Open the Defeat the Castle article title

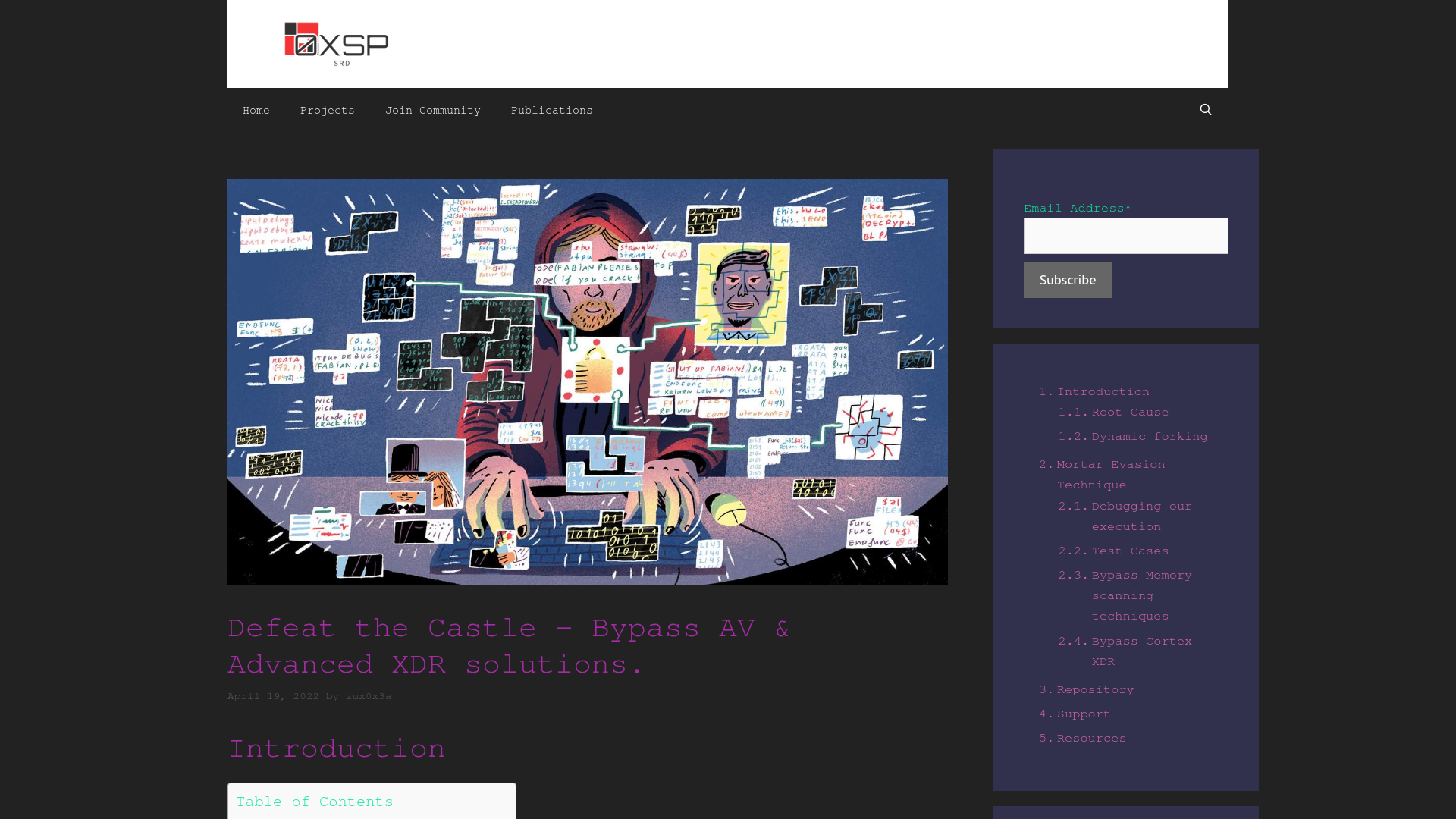click(x=509, y=647)
